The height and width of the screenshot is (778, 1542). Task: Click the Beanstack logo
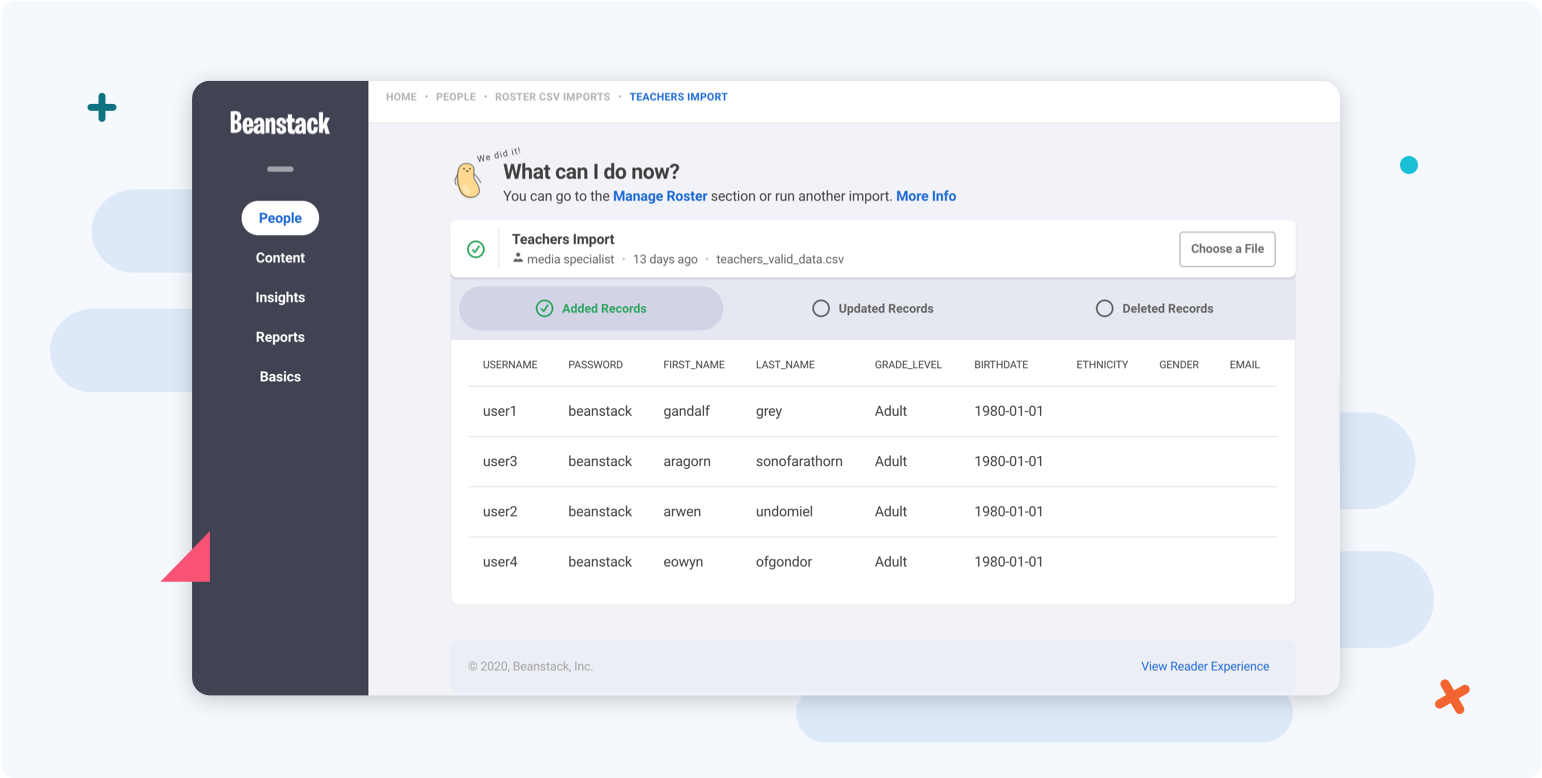click(280, 123)
